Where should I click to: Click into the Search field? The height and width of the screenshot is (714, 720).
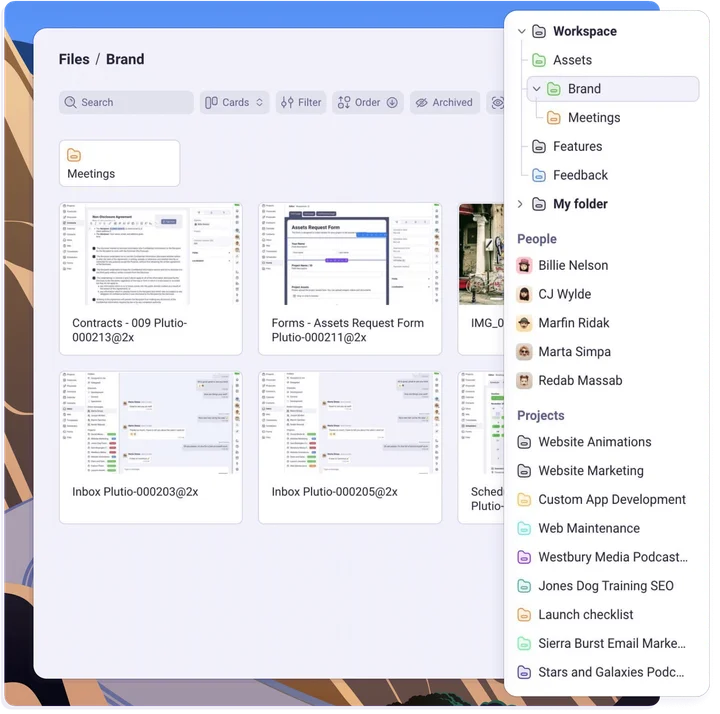click(x=126, y=102)
